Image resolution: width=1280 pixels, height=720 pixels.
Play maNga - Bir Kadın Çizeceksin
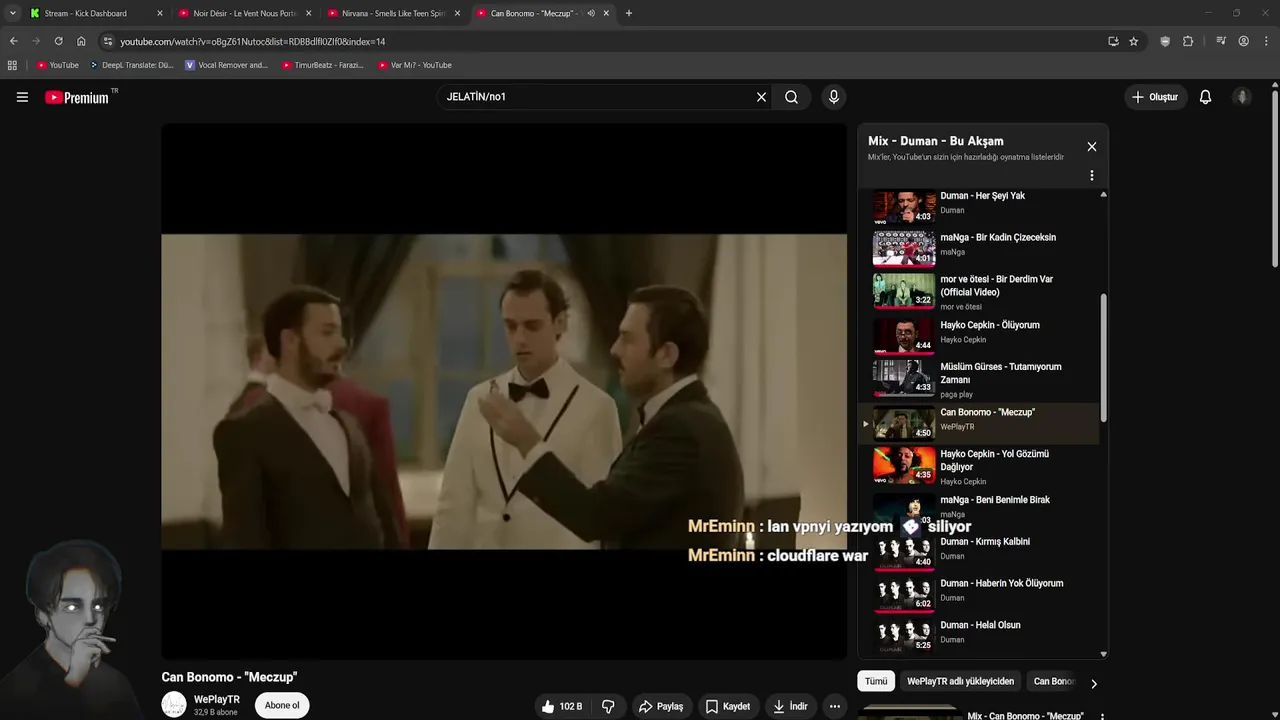(979, 249)
